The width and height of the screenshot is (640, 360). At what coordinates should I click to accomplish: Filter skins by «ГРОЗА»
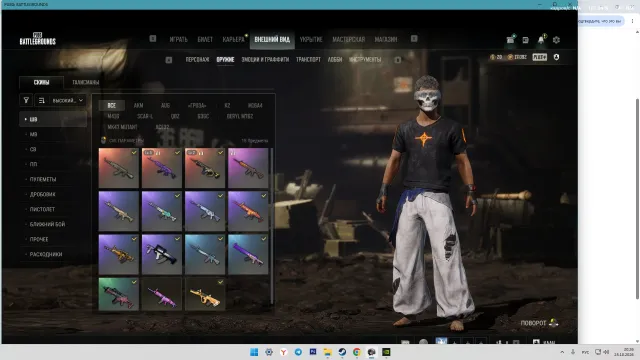[197, 105]
